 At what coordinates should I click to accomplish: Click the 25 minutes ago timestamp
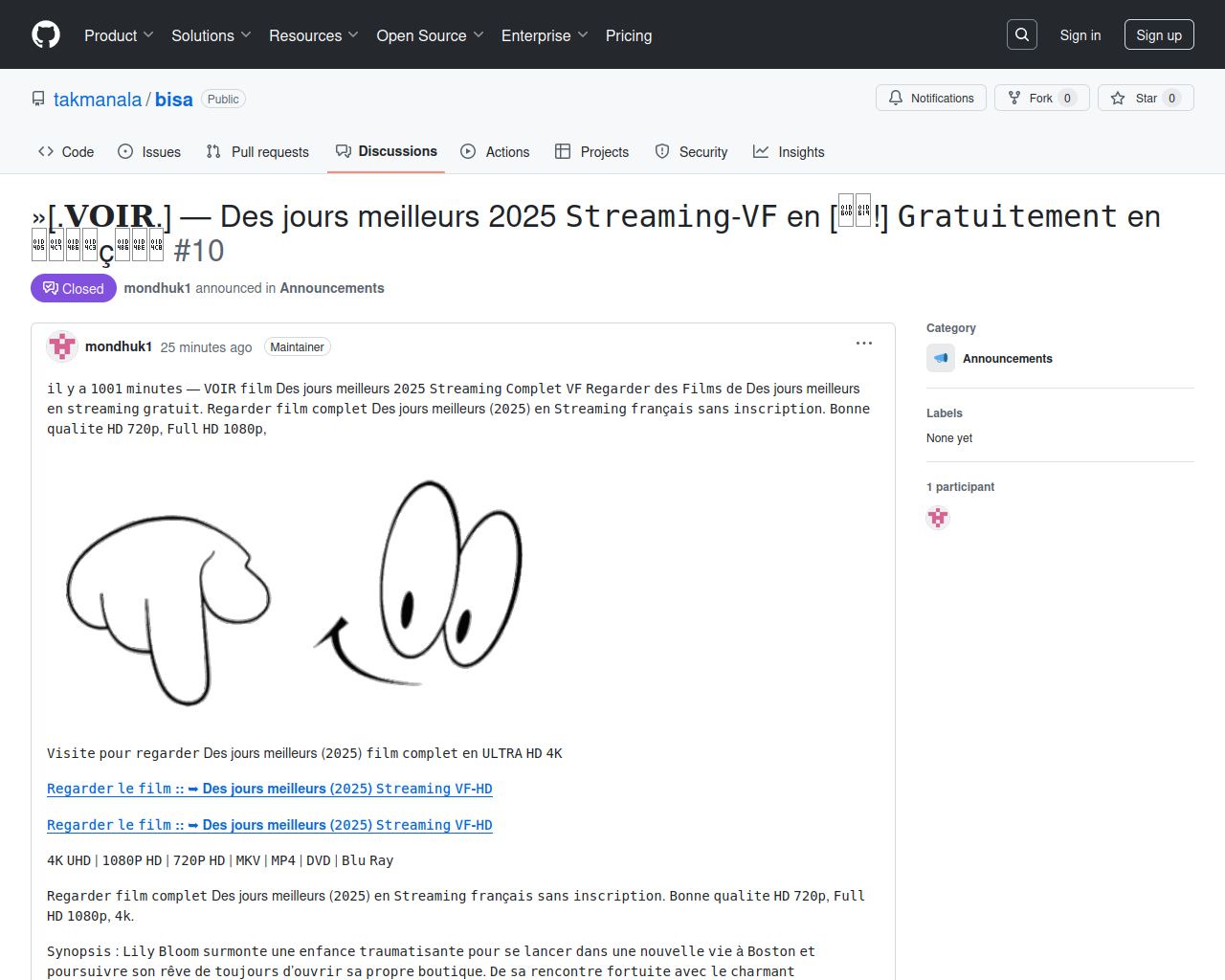pyautogui.click(x=206, y=347)
